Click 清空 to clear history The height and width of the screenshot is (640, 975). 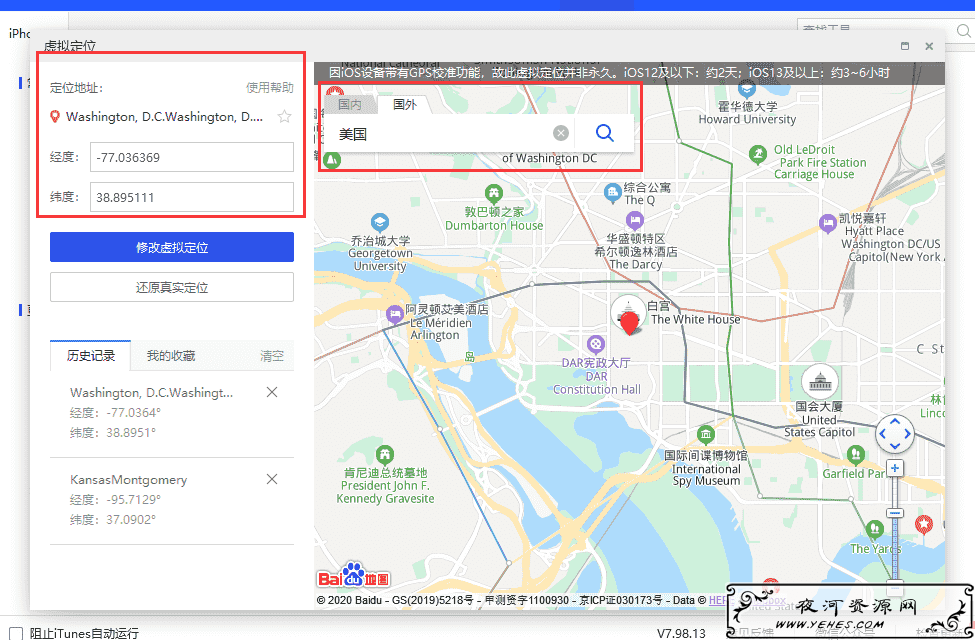pyautogui.click(x=272, y=356)
